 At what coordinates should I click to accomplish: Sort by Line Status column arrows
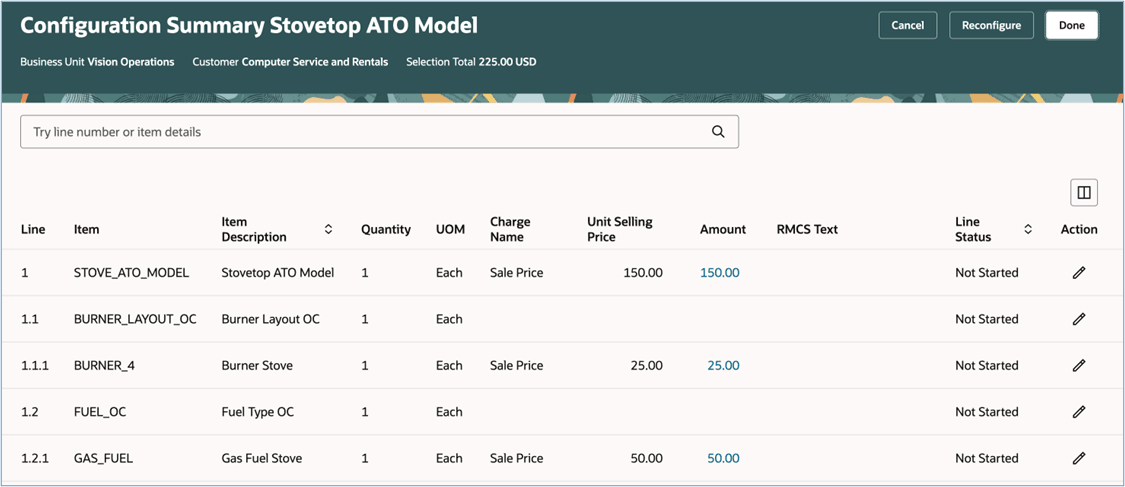[x=1027, y=230]
